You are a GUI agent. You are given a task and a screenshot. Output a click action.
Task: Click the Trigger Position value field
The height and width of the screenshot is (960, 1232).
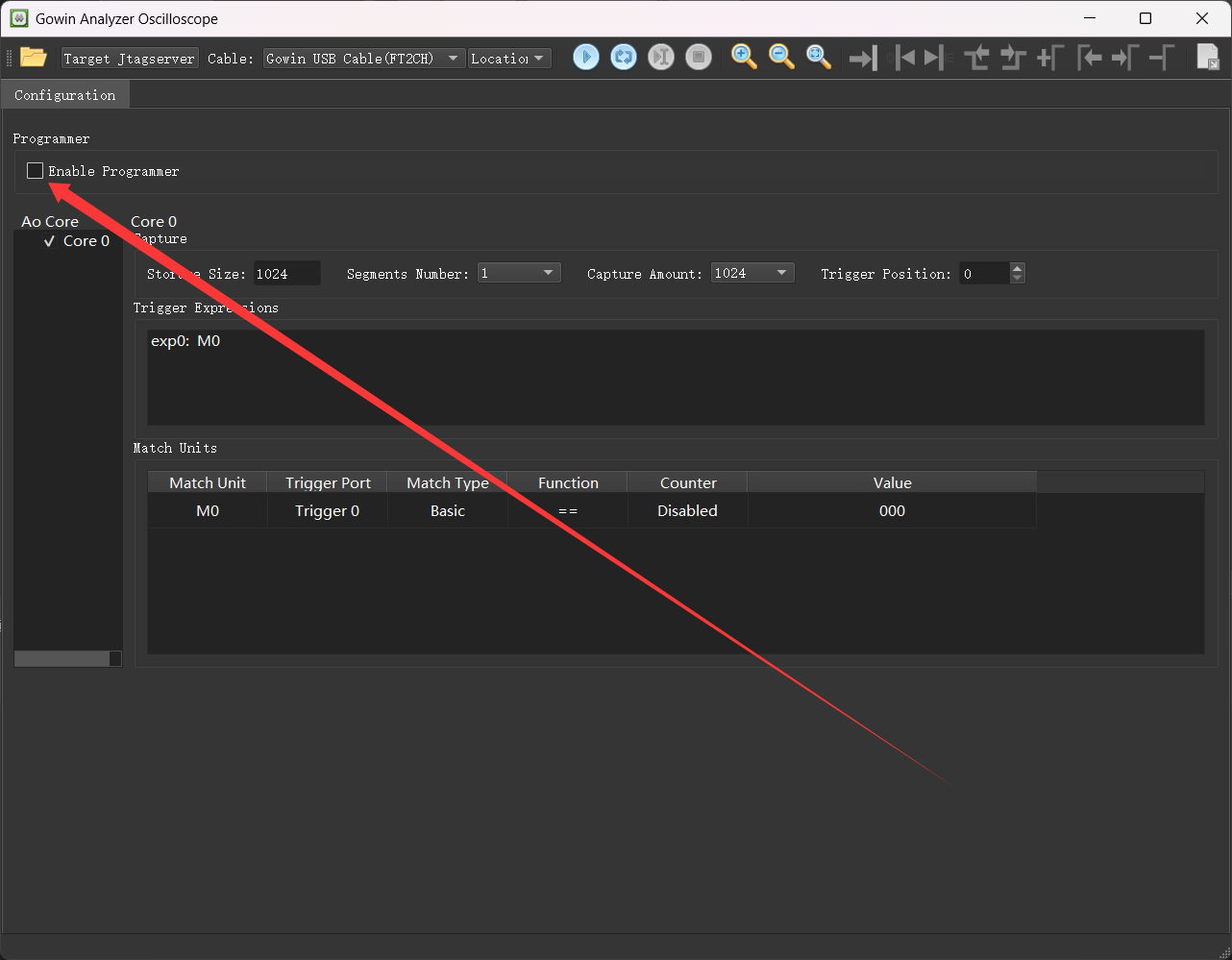tap(985, 274)
